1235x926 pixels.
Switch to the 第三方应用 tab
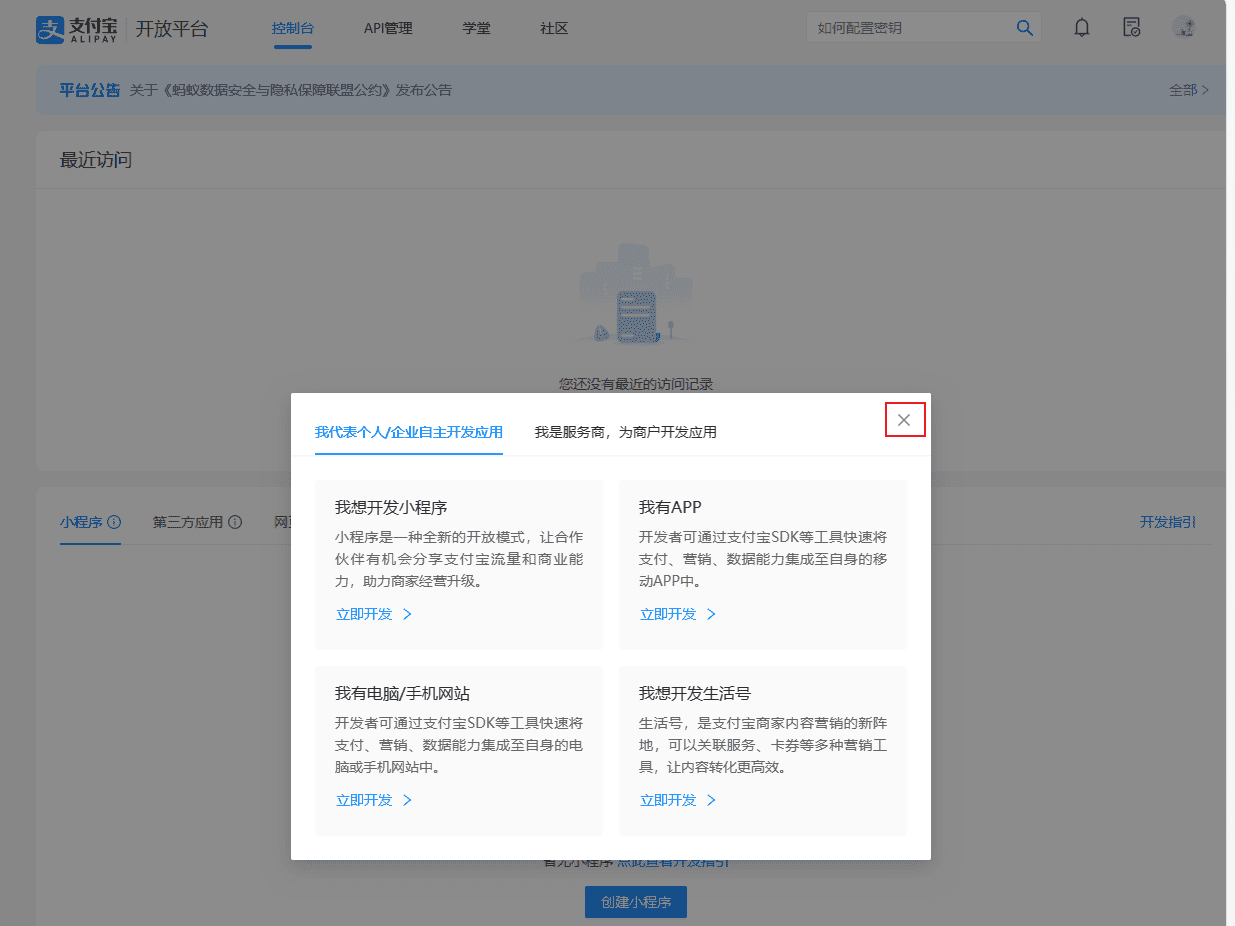click(188, 522)
